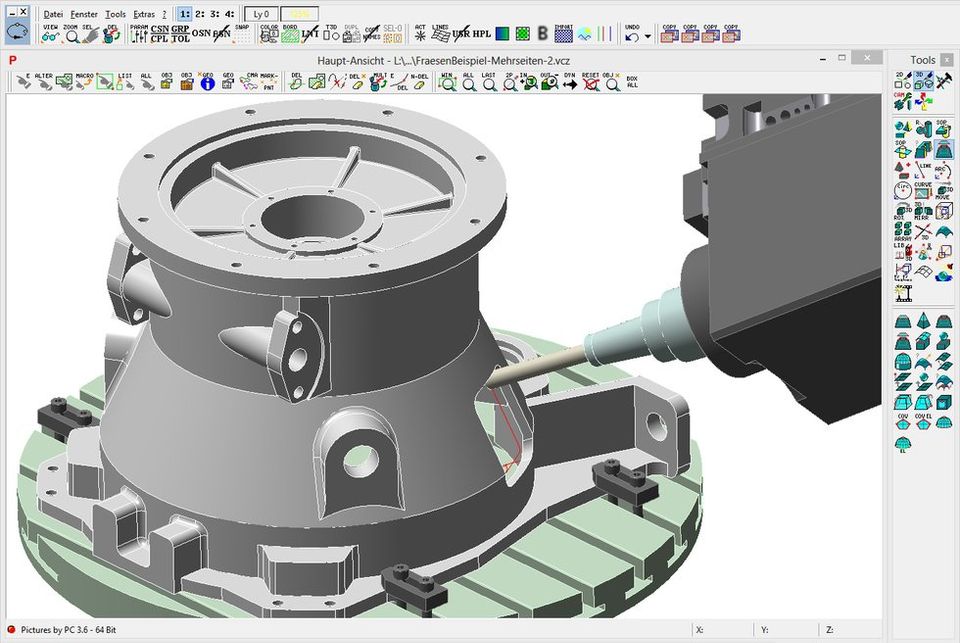This screenshot has height=643, width=960.
Task: Select the 3D modeling mode icon
Action: click(923, 80)
